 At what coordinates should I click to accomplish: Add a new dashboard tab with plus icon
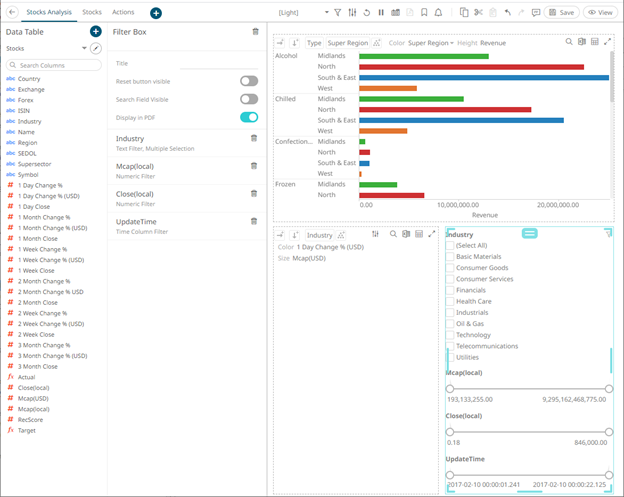pyautogui.click(x=155, y=13)
